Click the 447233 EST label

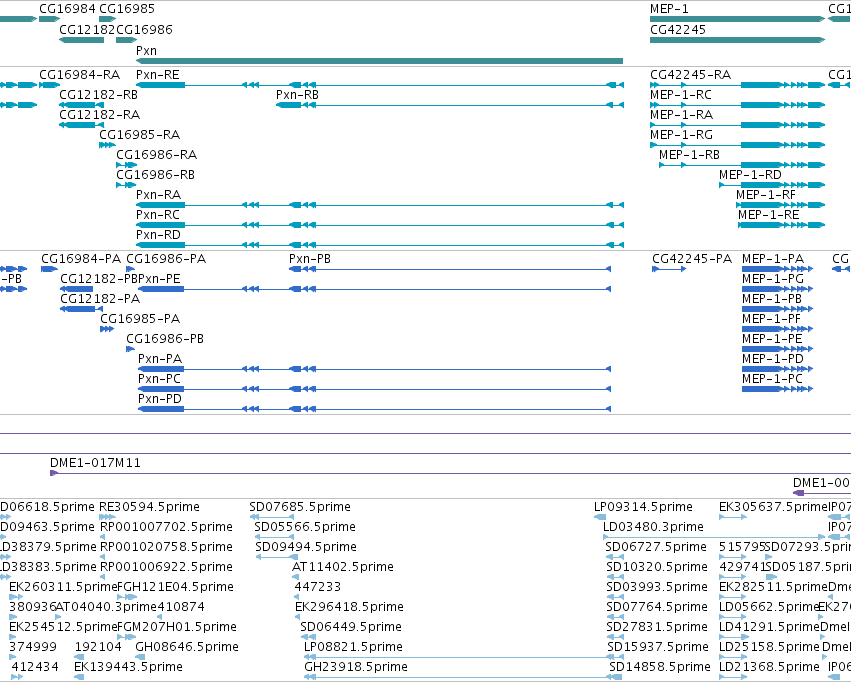click(317, 587)
